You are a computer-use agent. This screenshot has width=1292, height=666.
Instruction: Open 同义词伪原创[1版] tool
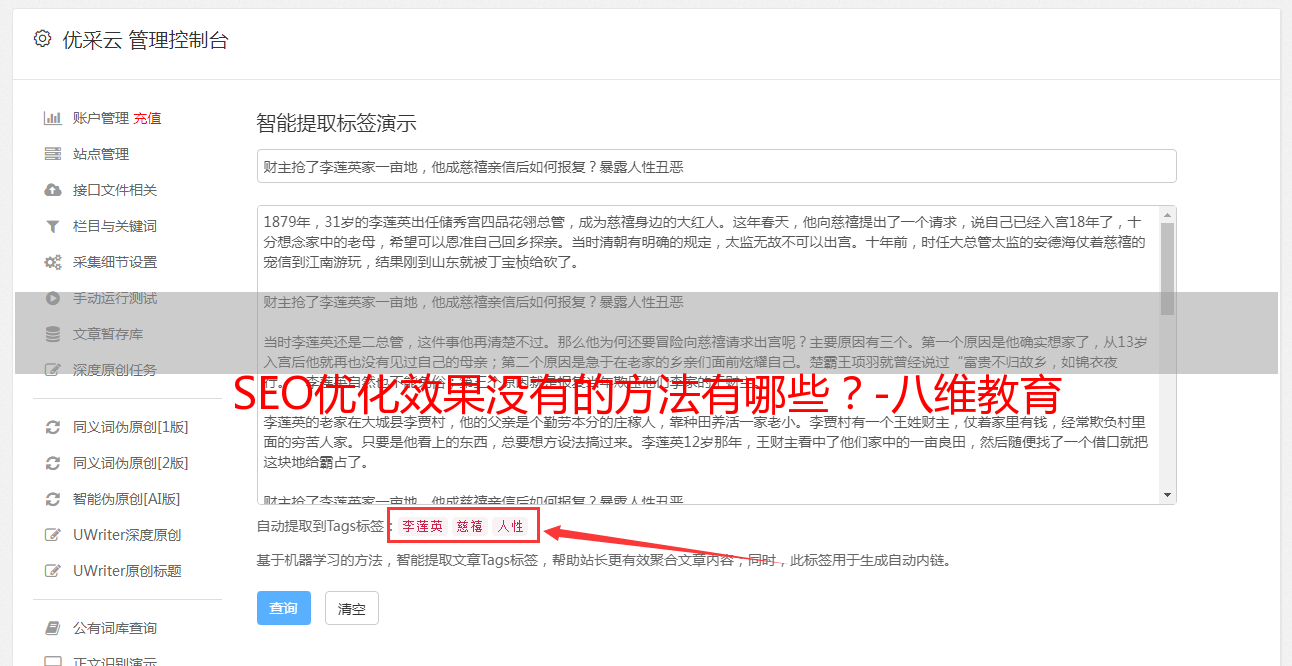[131, 427]
